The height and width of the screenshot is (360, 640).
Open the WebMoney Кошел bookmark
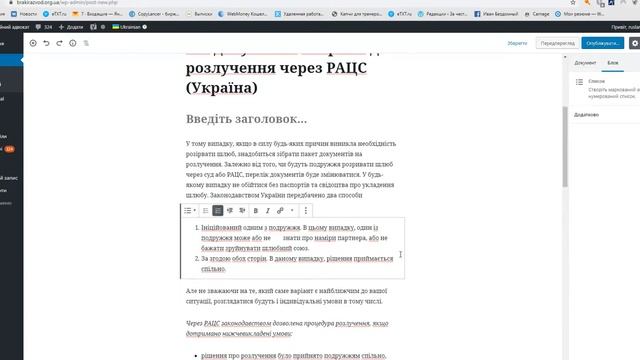click(243, 14)
